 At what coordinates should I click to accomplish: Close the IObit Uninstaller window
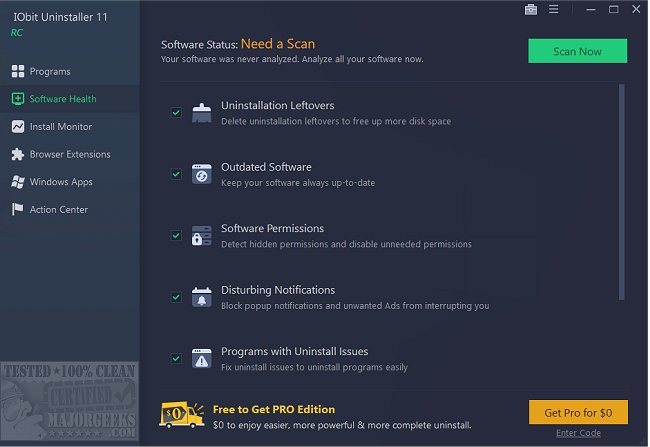coord(638,9)
